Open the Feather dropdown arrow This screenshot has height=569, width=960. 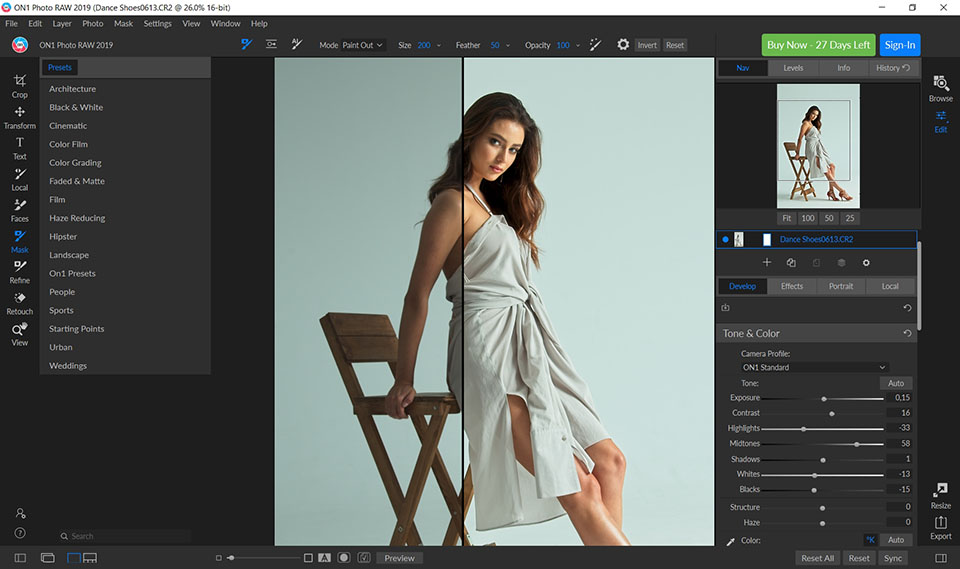click(508, 45)
